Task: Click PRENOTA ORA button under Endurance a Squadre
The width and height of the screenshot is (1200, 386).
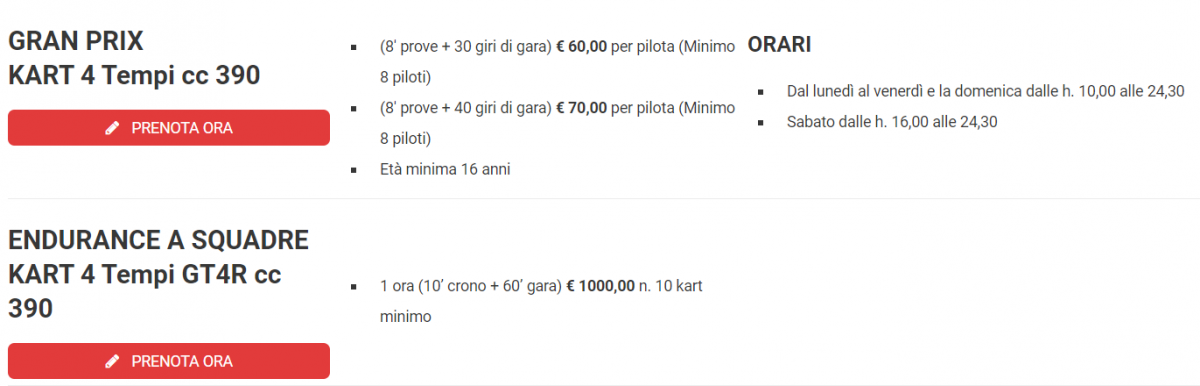Action: [169, 361]
